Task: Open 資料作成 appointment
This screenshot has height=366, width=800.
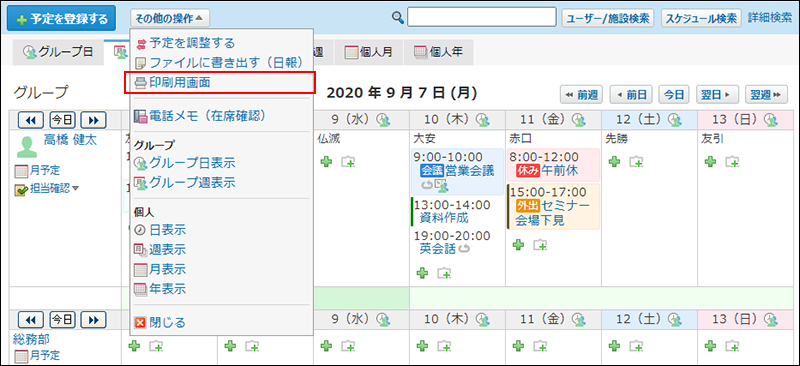Action: coord(444,218)
